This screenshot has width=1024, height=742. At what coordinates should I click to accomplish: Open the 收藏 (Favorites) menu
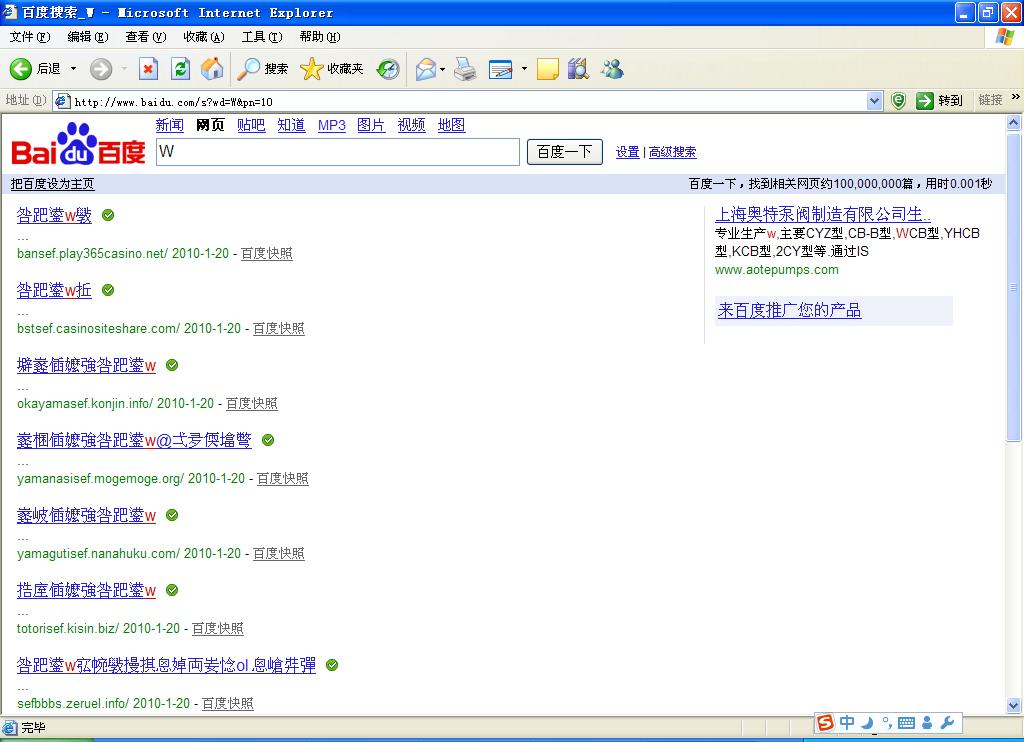tap(204, 37)
